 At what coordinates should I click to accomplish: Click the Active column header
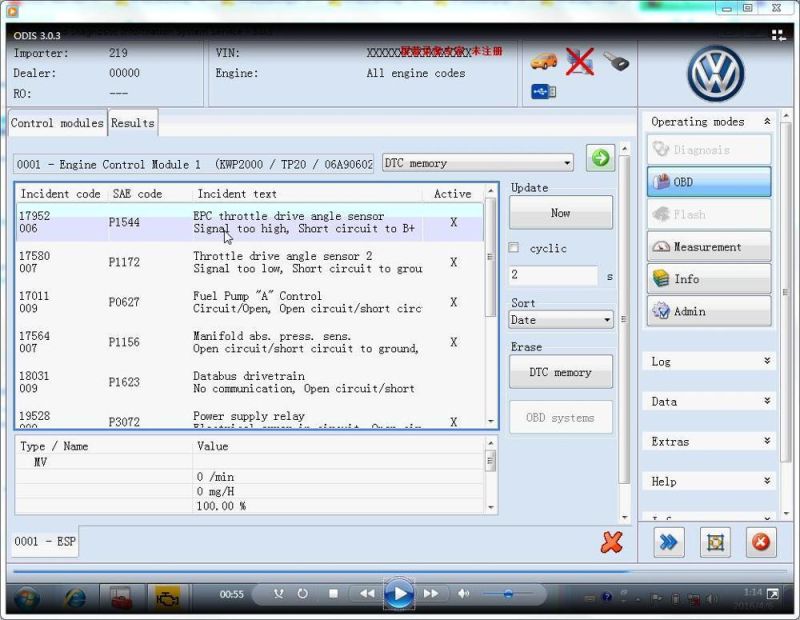[x=453, y=194]
